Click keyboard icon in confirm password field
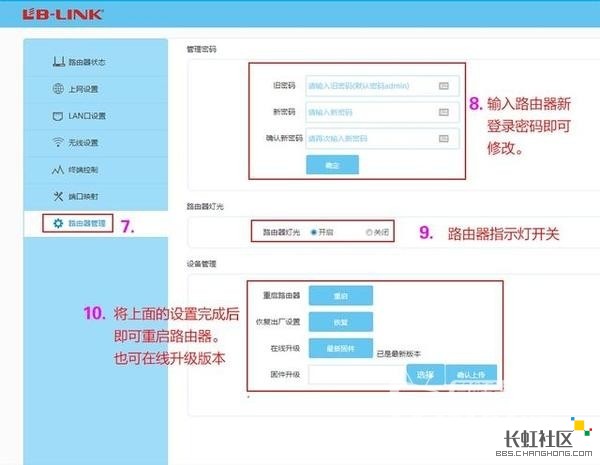The height and width of the screenshot is (465, 600). coord(443,138)
